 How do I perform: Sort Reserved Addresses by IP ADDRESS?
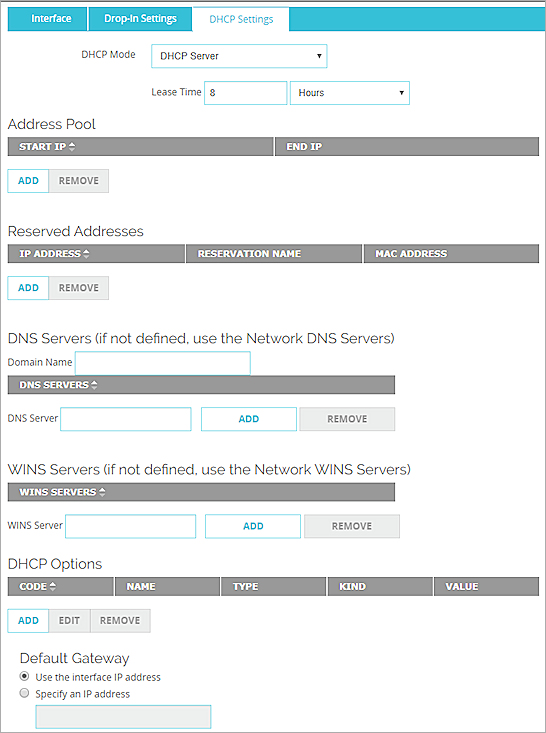coord(96,253)
